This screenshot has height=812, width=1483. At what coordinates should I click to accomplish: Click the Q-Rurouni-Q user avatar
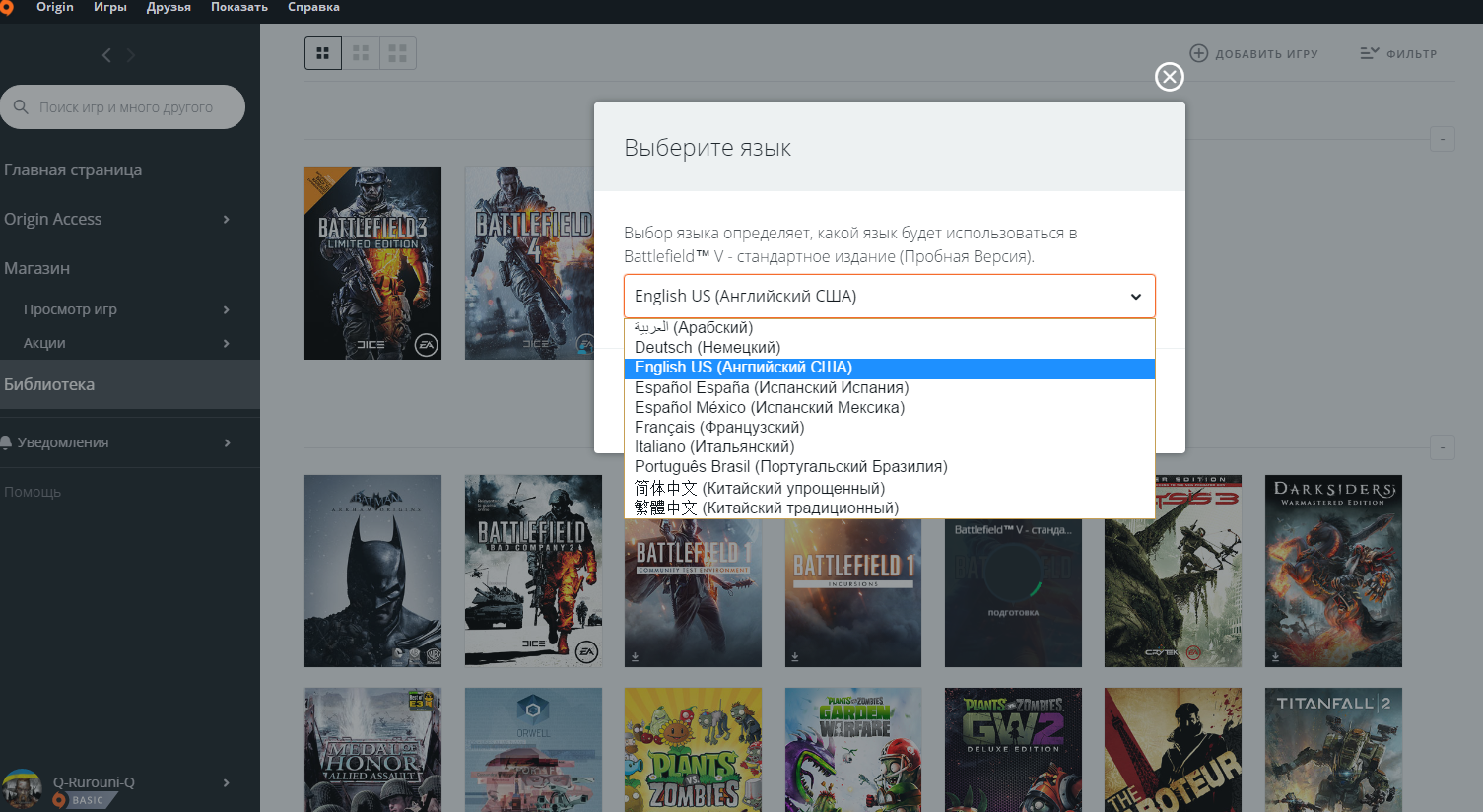[22, 789]
